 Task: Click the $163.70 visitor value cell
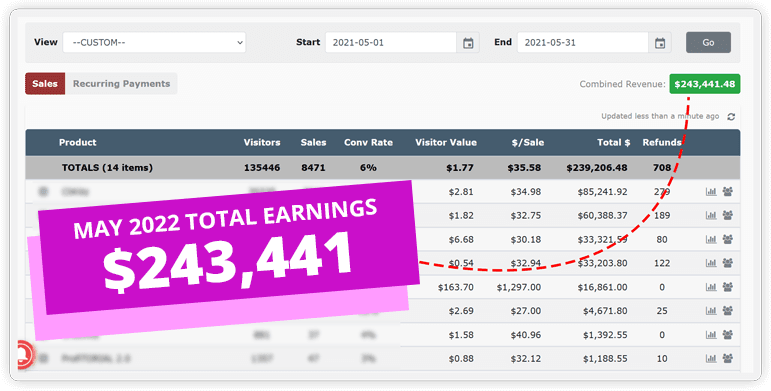(456, 287)
